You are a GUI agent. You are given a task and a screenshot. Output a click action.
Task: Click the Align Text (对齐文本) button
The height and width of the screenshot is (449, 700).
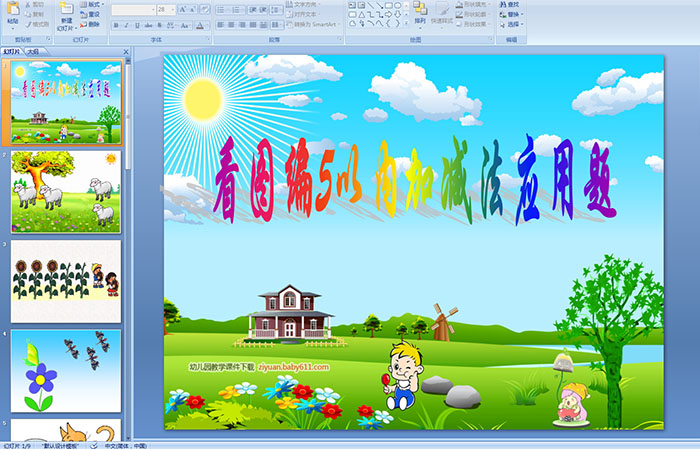tap(303, 14)
